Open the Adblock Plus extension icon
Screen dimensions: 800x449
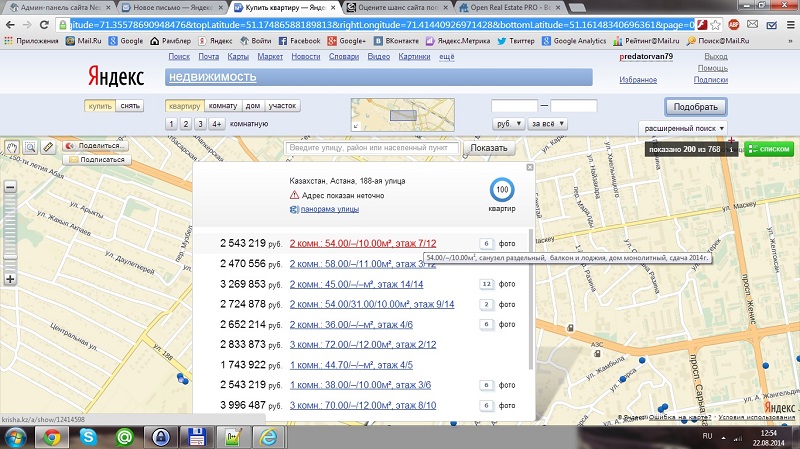(x=734, y=24)
